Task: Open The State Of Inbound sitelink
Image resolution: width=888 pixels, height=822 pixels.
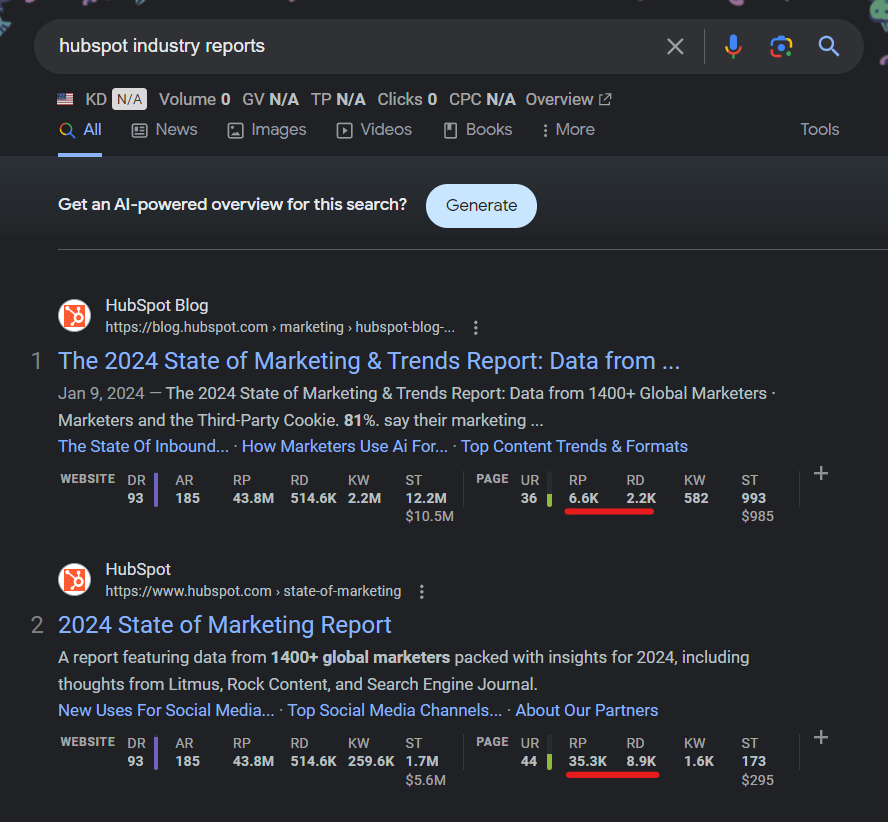Action: pyautogui.click(x=143, y=446)
